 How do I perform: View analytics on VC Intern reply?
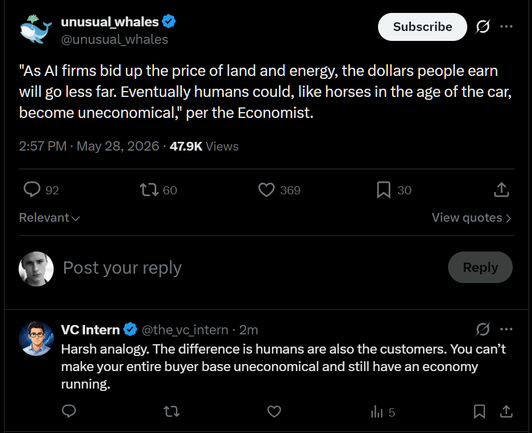(x=383, y=412)
